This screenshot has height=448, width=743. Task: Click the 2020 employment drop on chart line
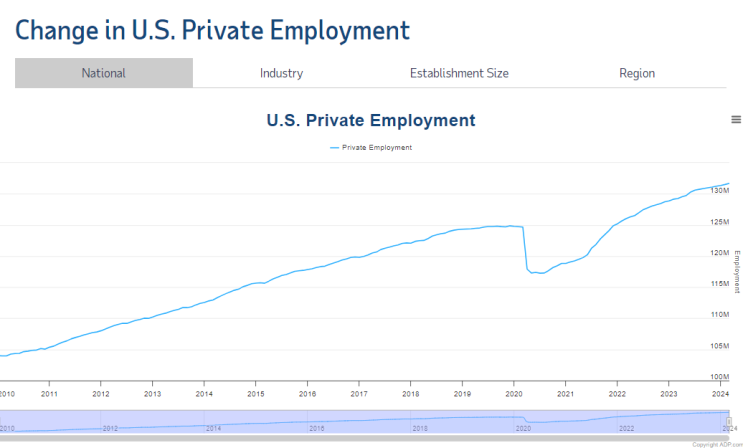tap(526, 250)
